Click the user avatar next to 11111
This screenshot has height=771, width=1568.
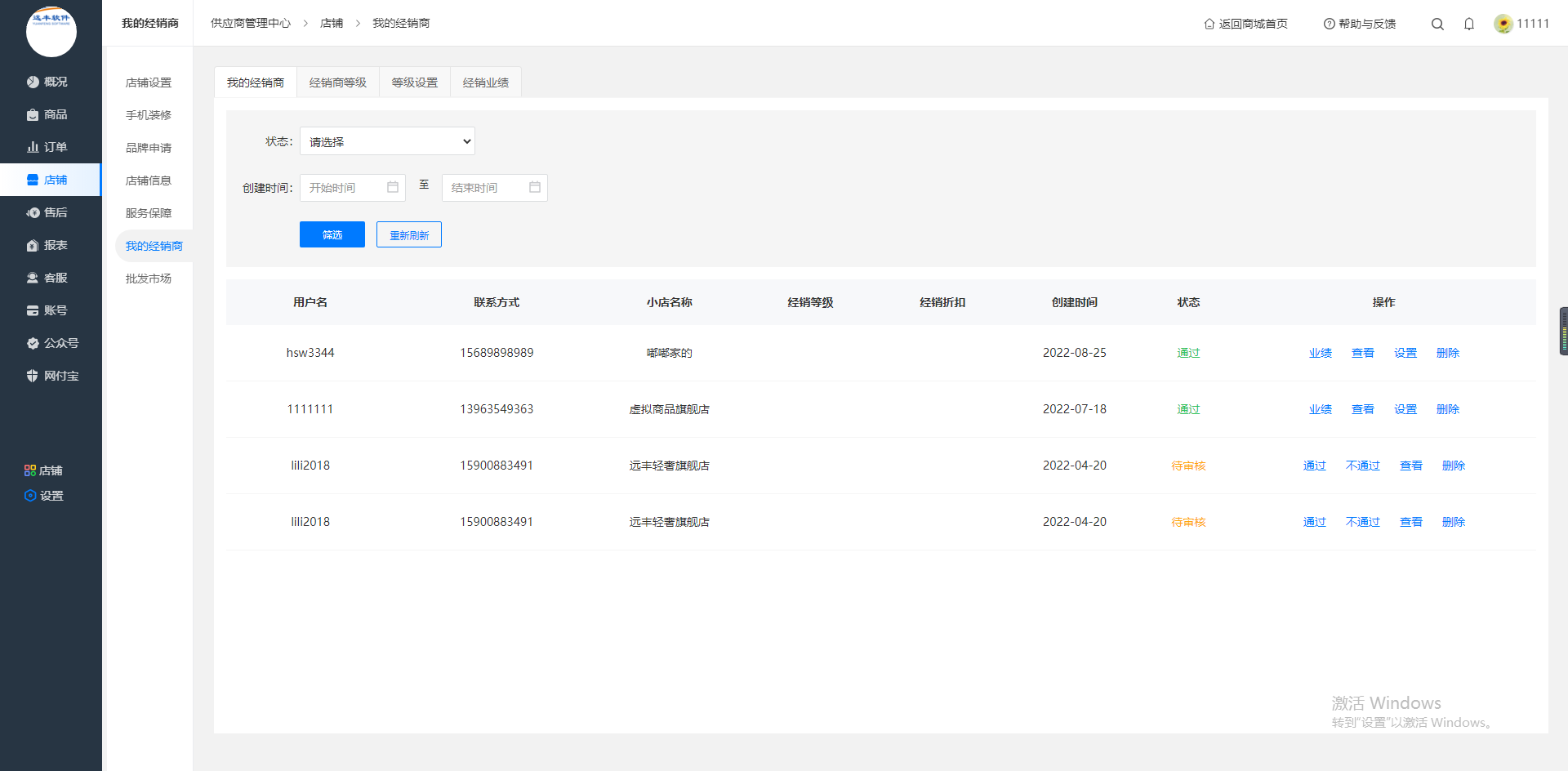pos(1503,24)
